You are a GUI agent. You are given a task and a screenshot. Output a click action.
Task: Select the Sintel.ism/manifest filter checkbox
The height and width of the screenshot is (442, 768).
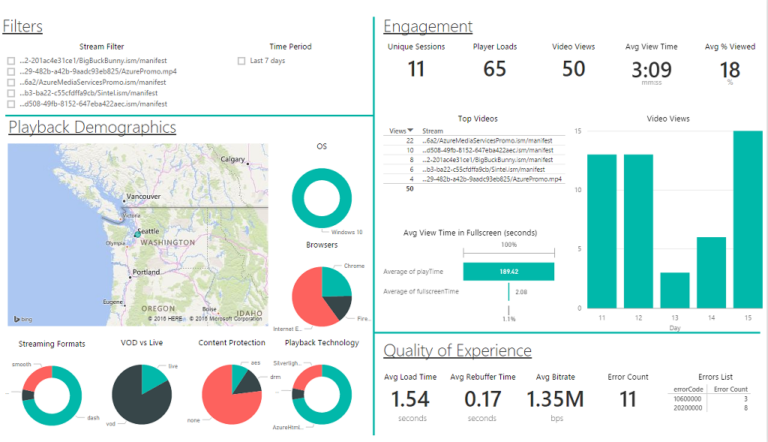click(x=11, y=93)
